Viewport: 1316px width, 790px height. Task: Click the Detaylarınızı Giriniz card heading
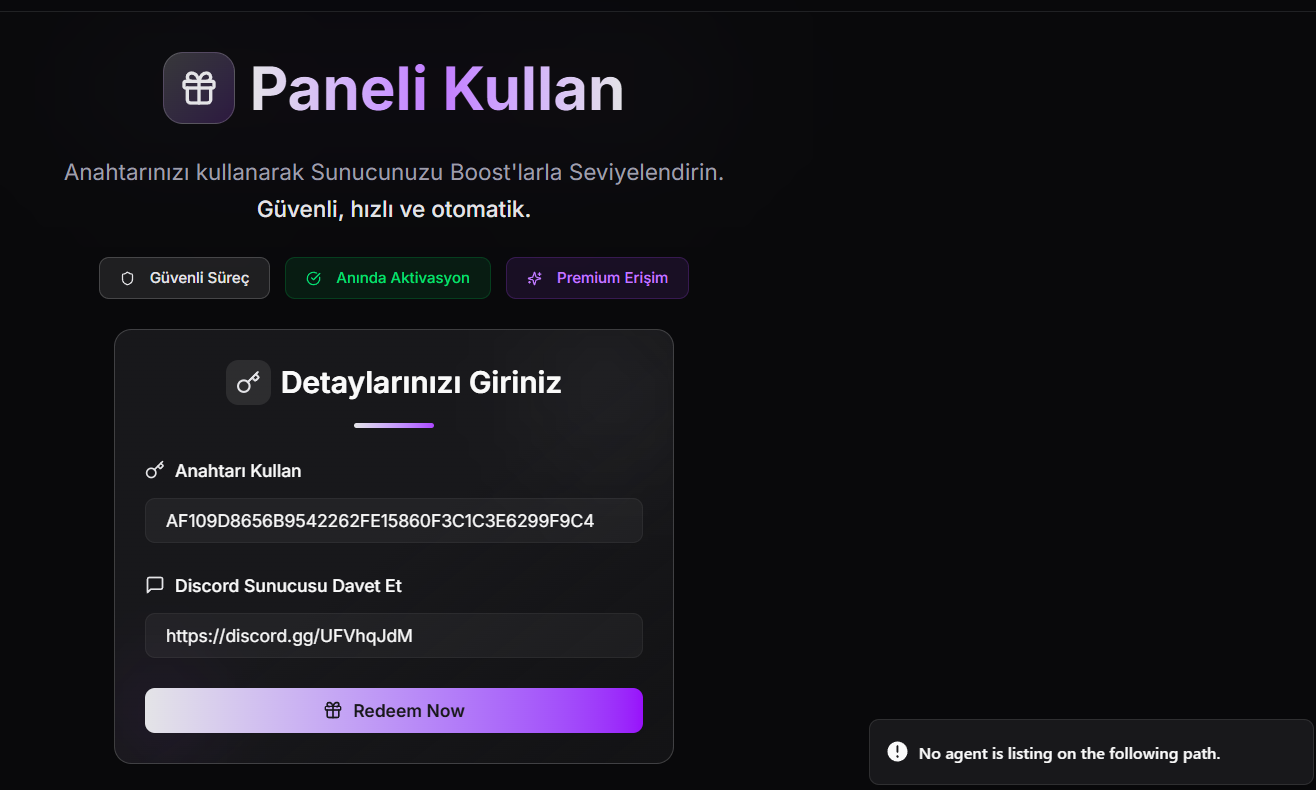pos(421,382)
